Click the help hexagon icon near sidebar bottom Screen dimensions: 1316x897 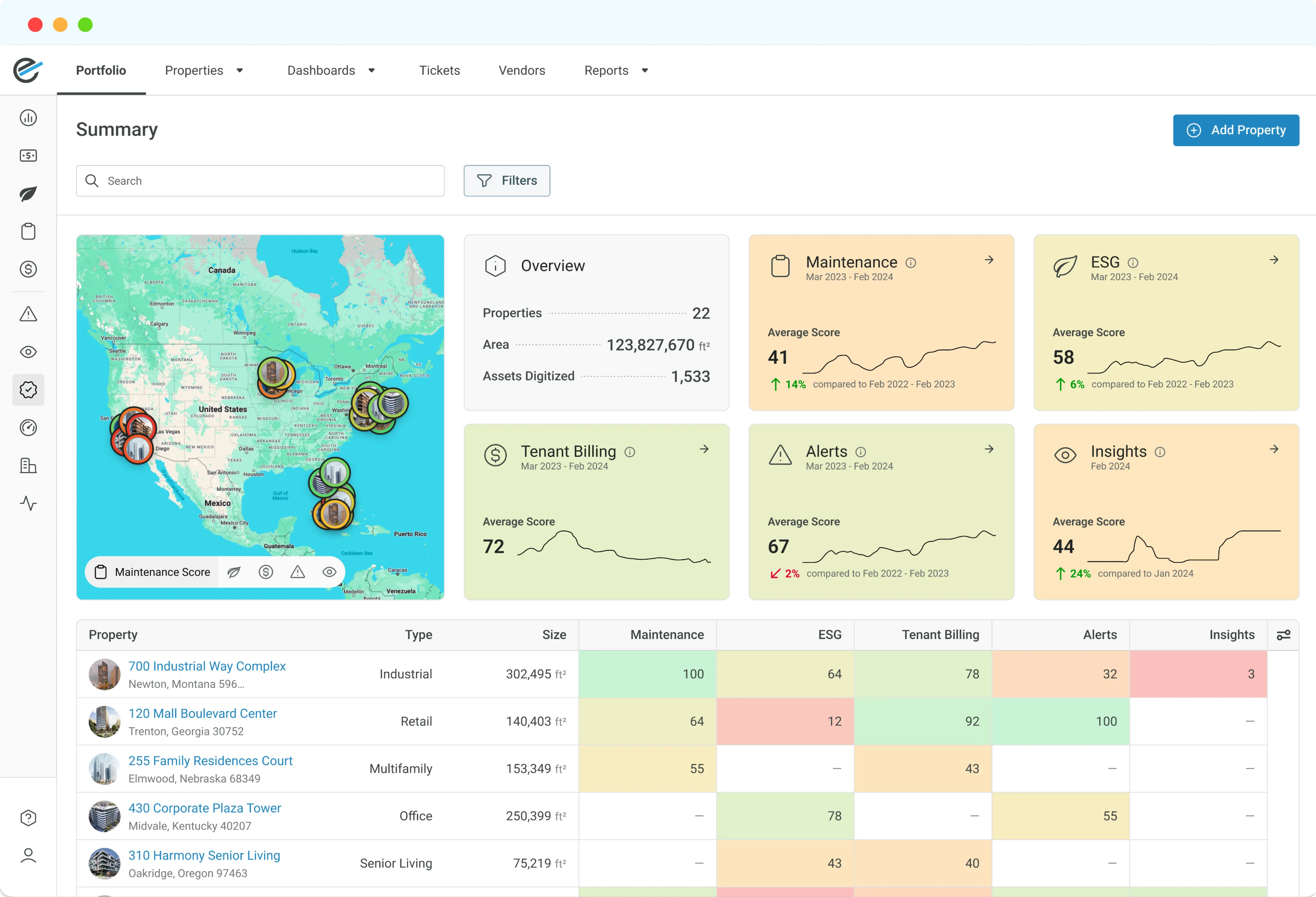point(28,818)
